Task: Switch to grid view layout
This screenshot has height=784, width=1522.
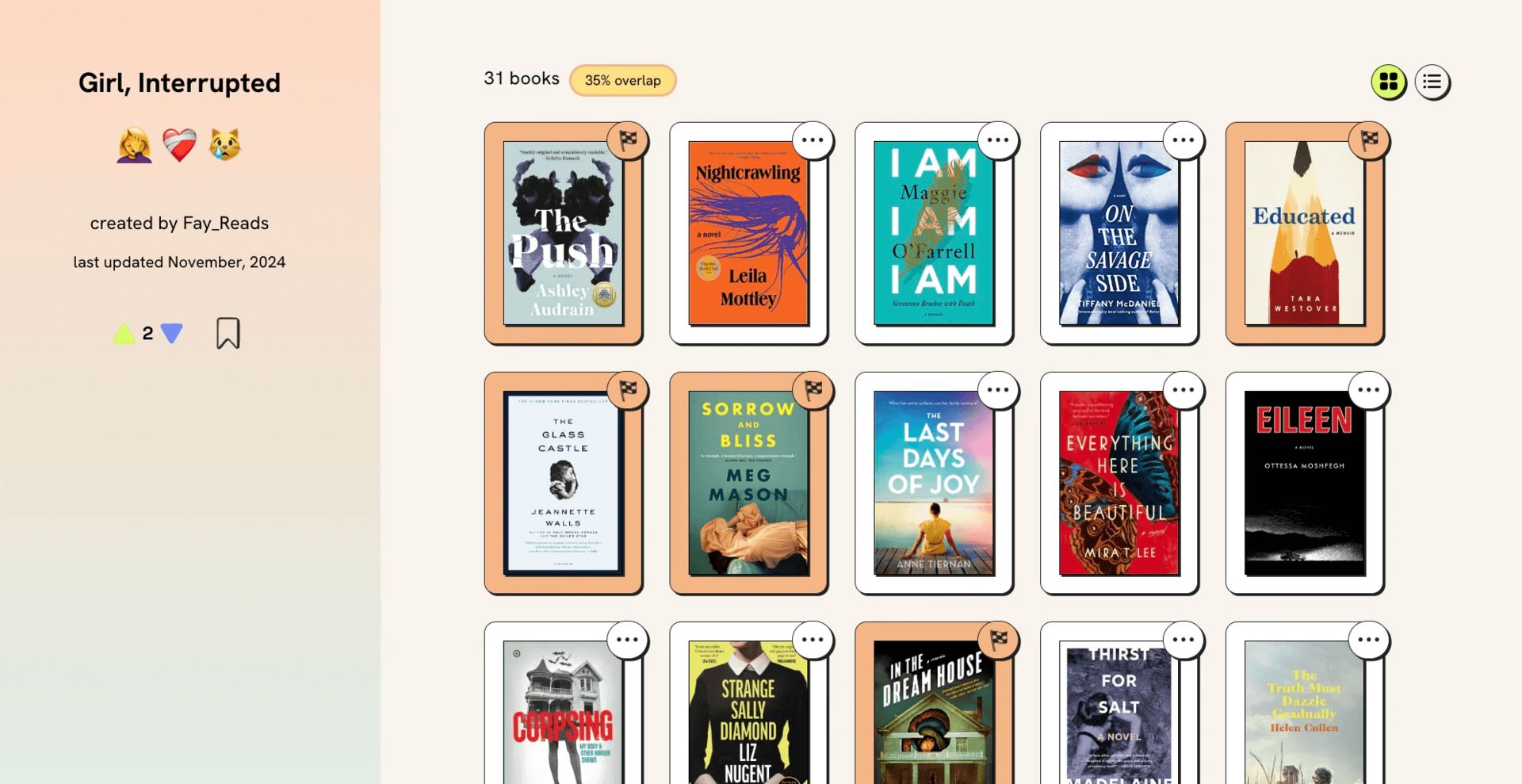Action: 1389,82
